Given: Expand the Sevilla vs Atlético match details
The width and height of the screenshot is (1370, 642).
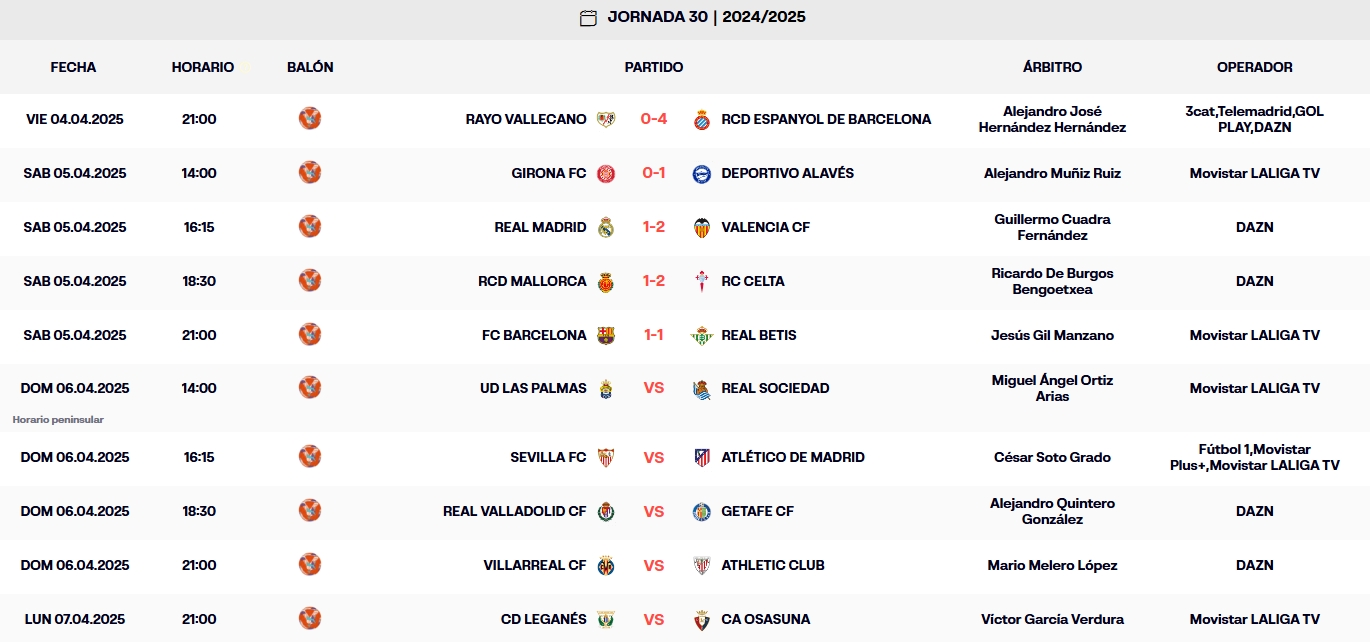Looking at the screenshot, I should (653, 457).
